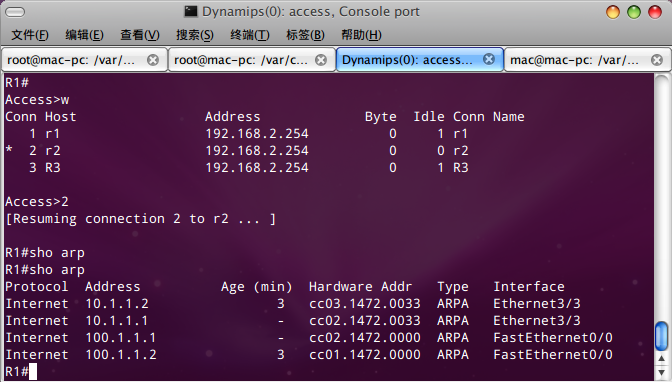This screenshot has height=382, width=672.
Task: Click the Access>w command line
Action: click(37, 100)
